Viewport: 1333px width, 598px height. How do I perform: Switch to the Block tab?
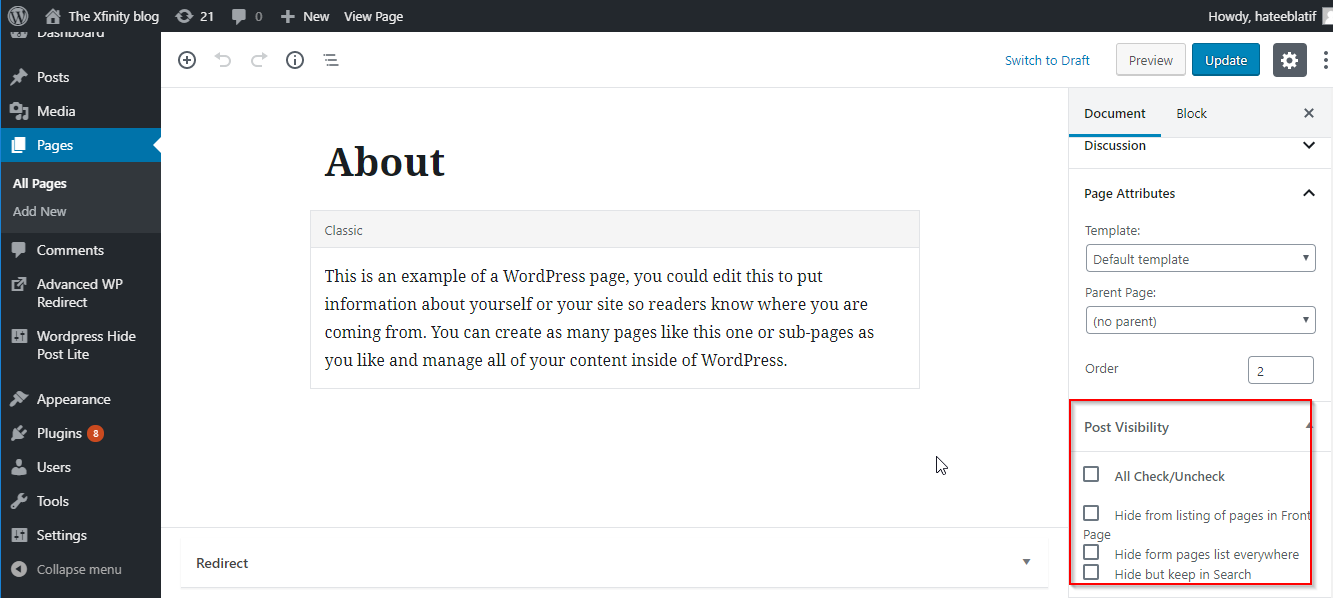tap(1191, 113)
